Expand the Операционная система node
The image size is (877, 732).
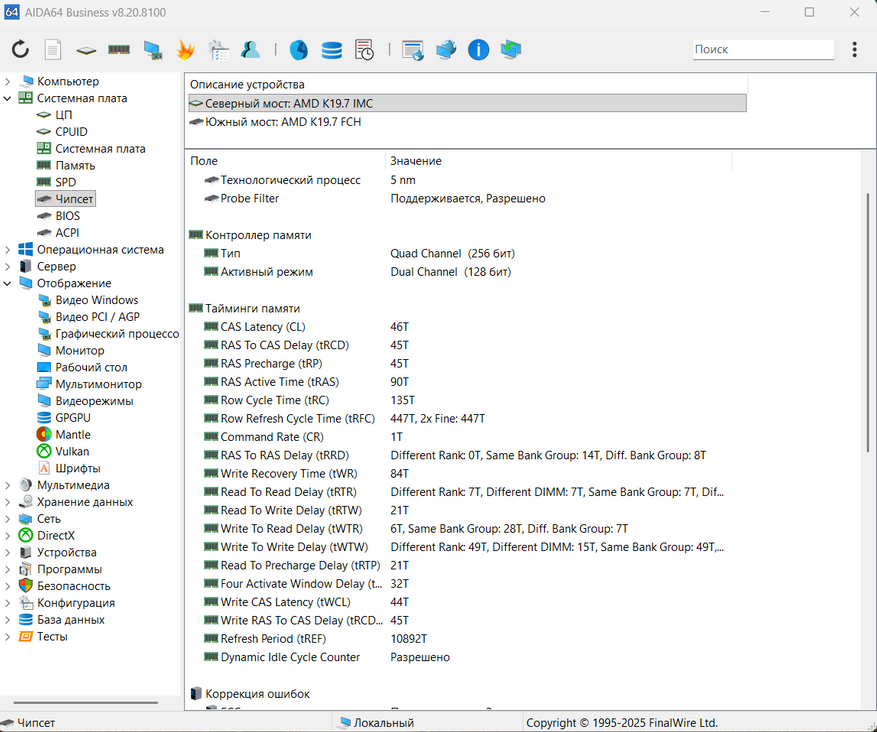click(x=7, y=249)
